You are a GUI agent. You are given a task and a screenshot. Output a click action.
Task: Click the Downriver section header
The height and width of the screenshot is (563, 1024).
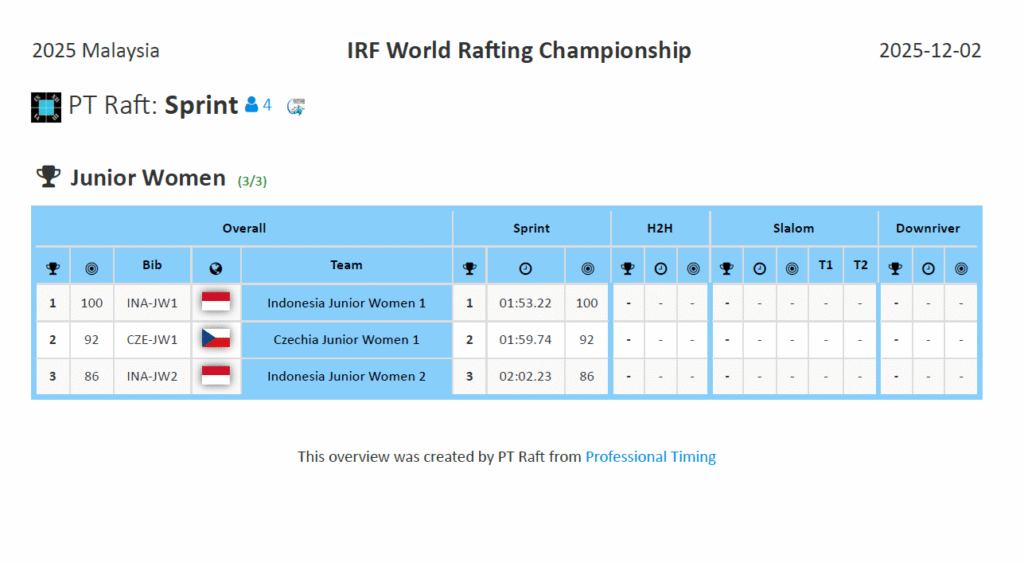927,228
